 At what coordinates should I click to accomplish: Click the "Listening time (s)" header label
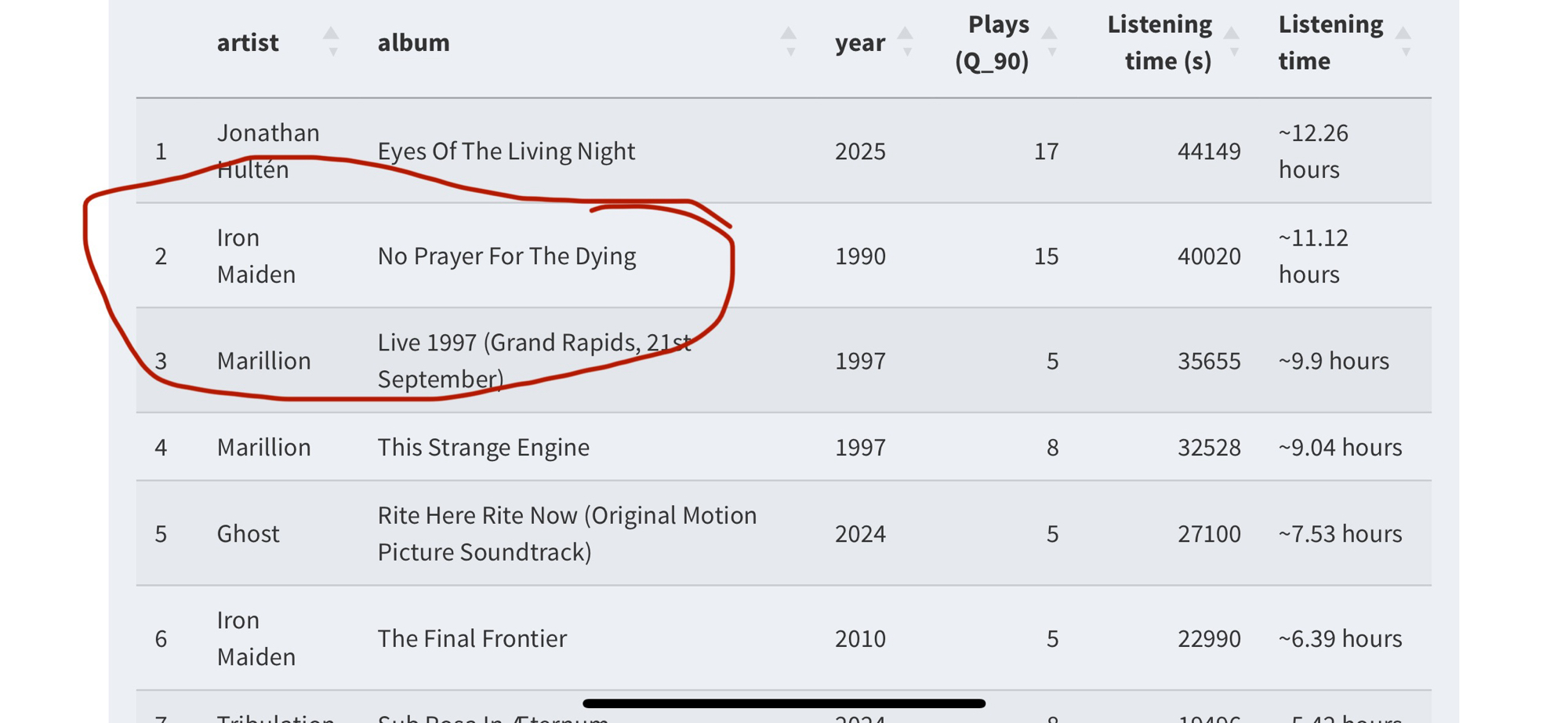tap(1160, 42)
